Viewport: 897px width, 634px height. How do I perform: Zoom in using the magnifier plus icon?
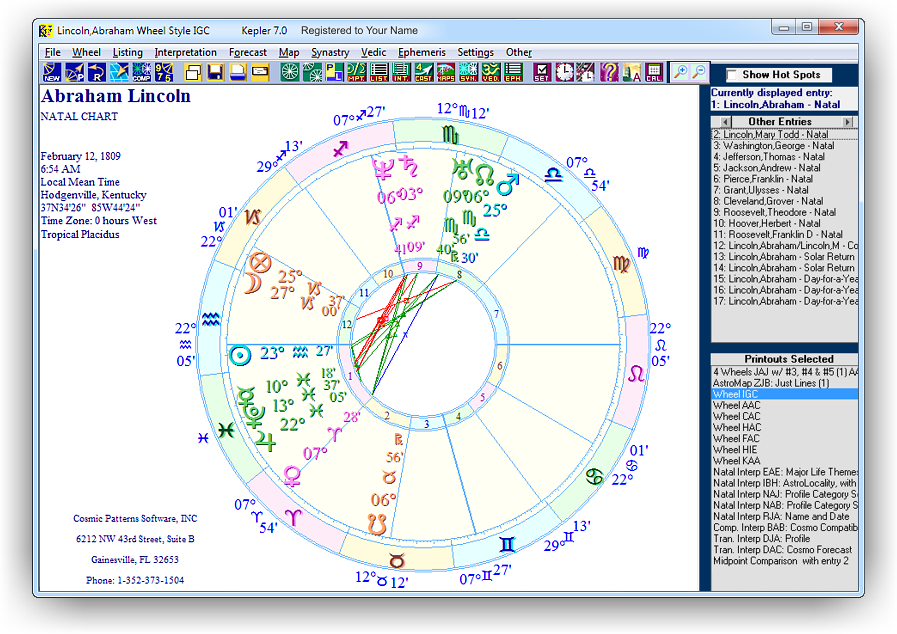click(680, 72)
